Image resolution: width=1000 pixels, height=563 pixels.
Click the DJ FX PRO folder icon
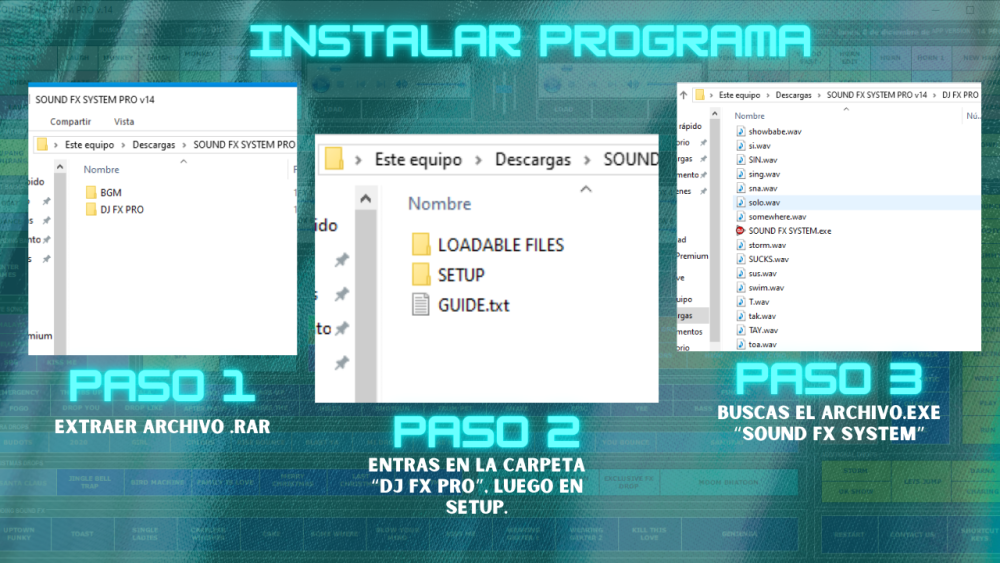coord(91,210)
